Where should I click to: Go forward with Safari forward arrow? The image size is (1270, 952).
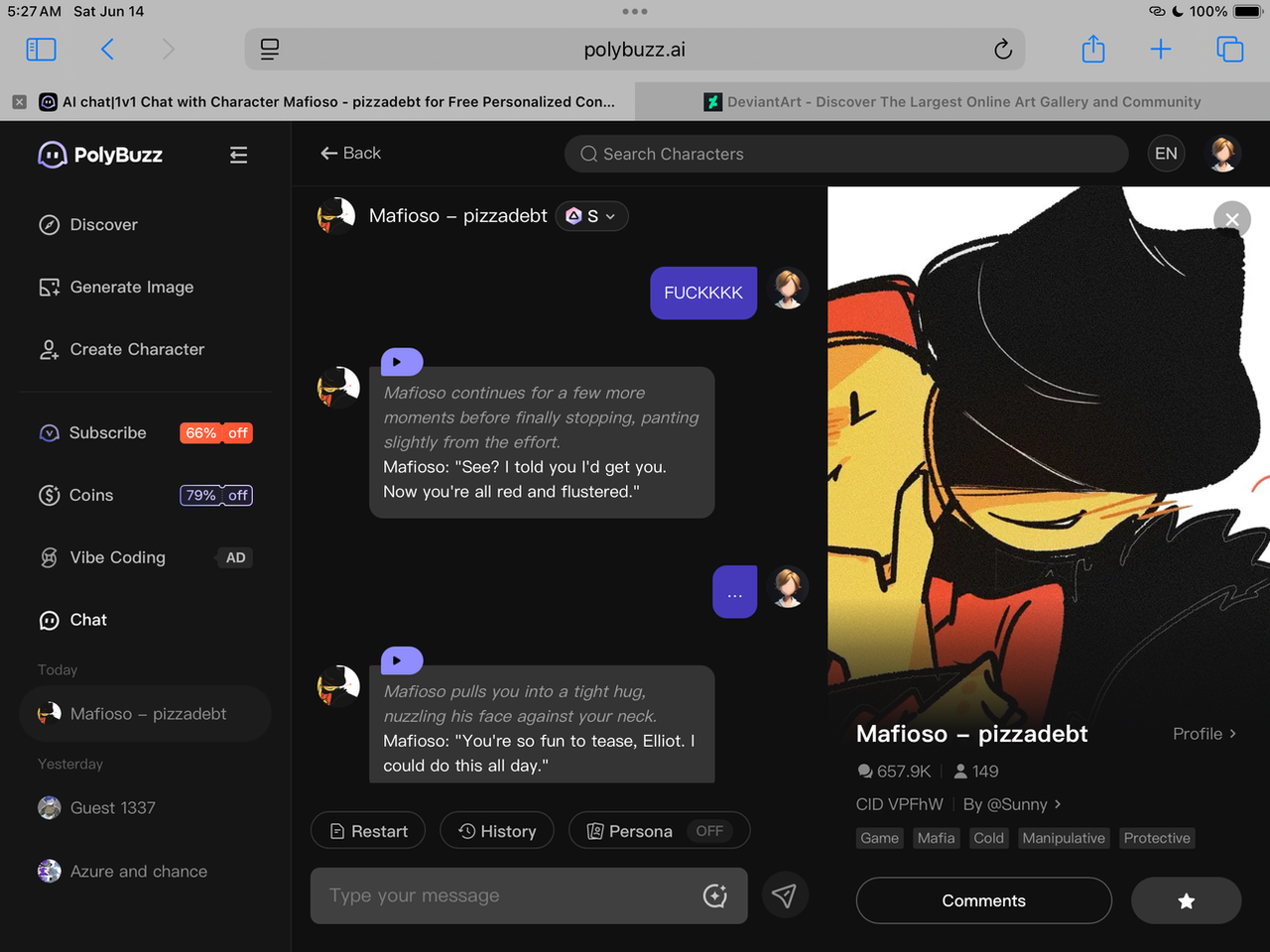[168, 50]
